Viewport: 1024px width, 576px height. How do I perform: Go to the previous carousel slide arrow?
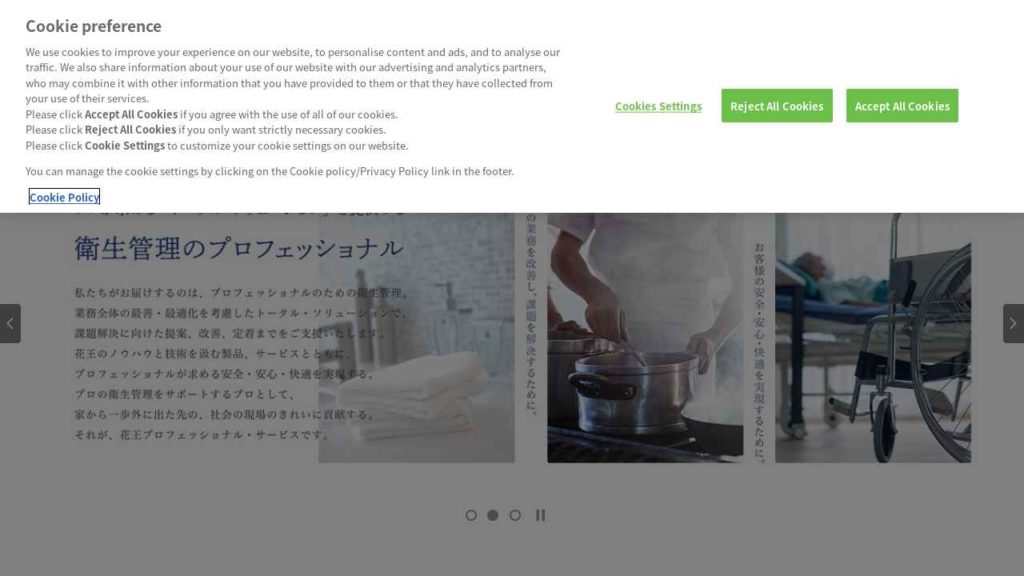10,323
